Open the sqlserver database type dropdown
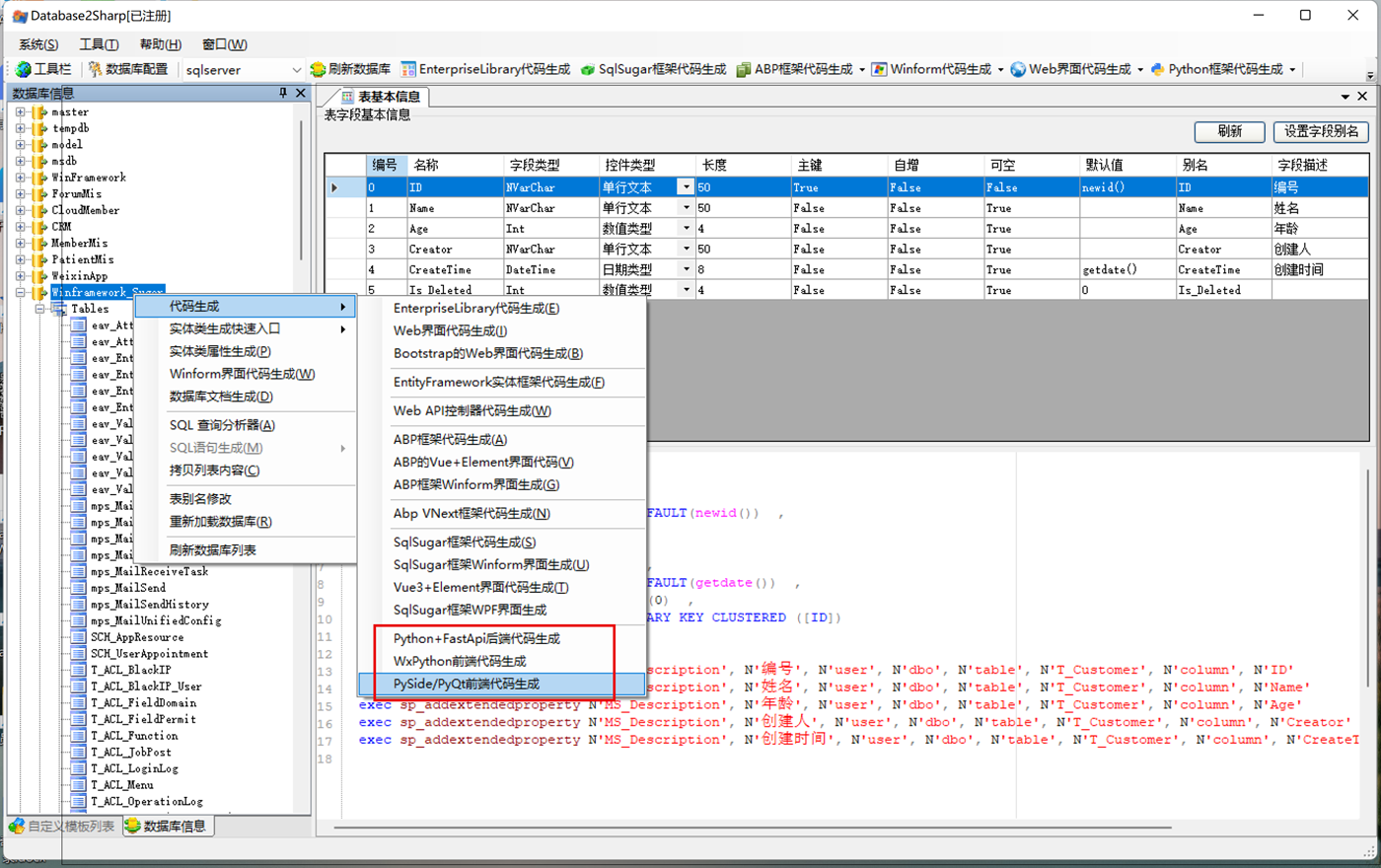Screen dimensions: 1381x868 coord(296,70)
